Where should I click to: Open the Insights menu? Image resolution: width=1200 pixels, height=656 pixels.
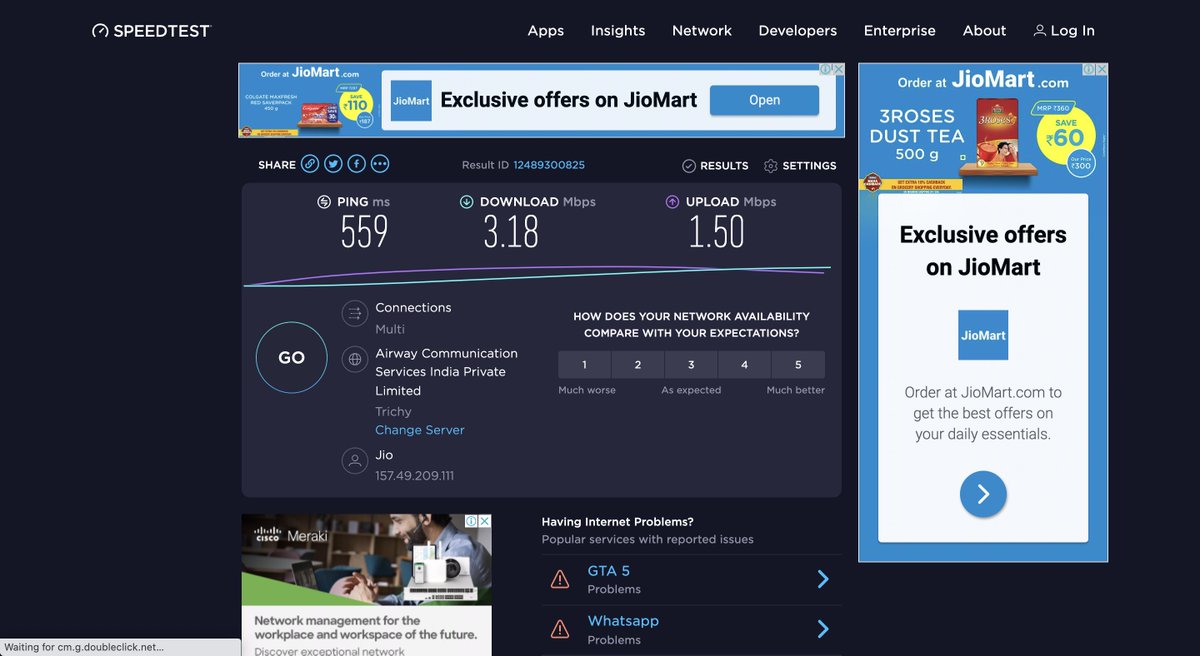coord(618,31)
